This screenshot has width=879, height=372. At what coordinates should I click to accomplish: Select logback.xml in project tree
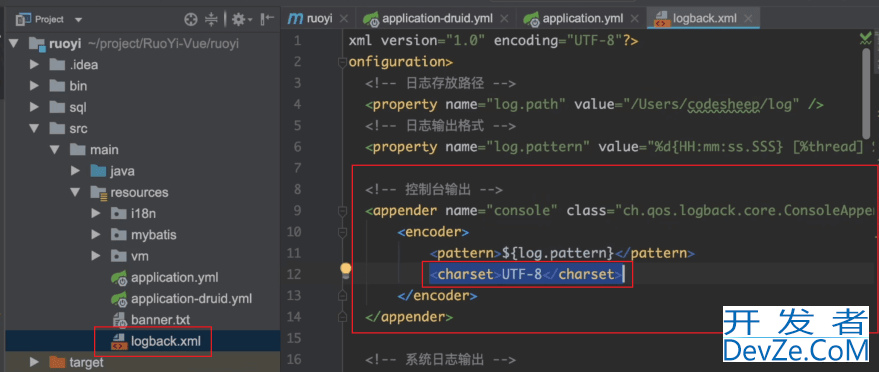click(165, 341)
